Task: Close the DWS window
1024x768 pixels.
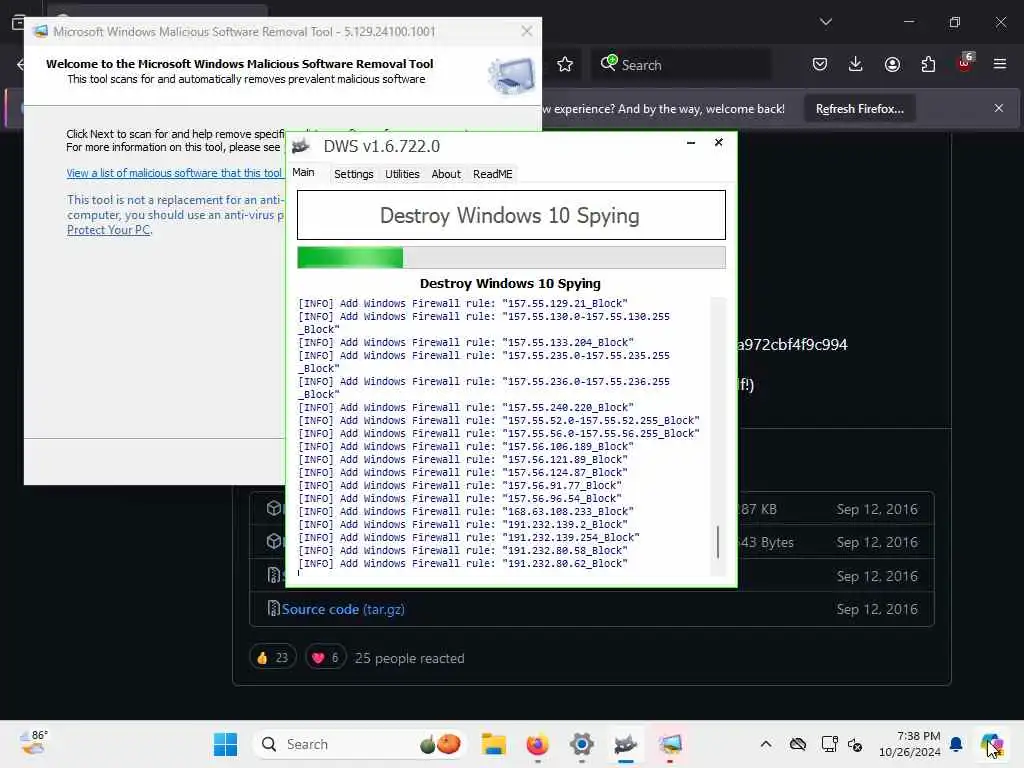Action: coord(718,142)
